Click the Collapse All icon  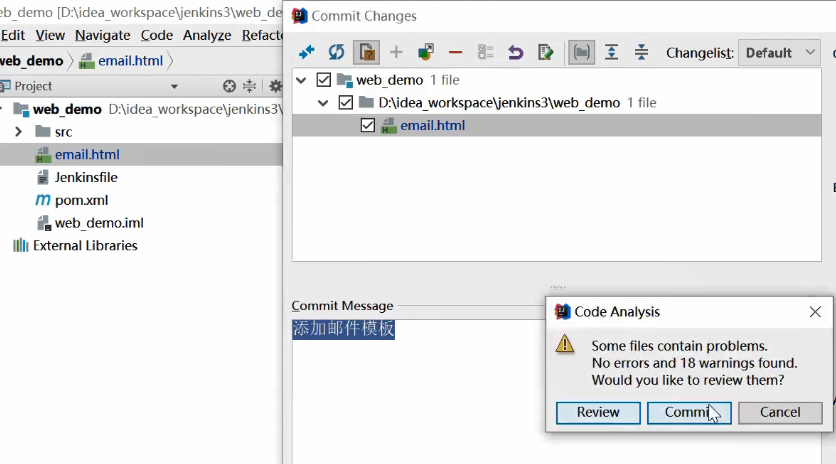pos(641,52)
